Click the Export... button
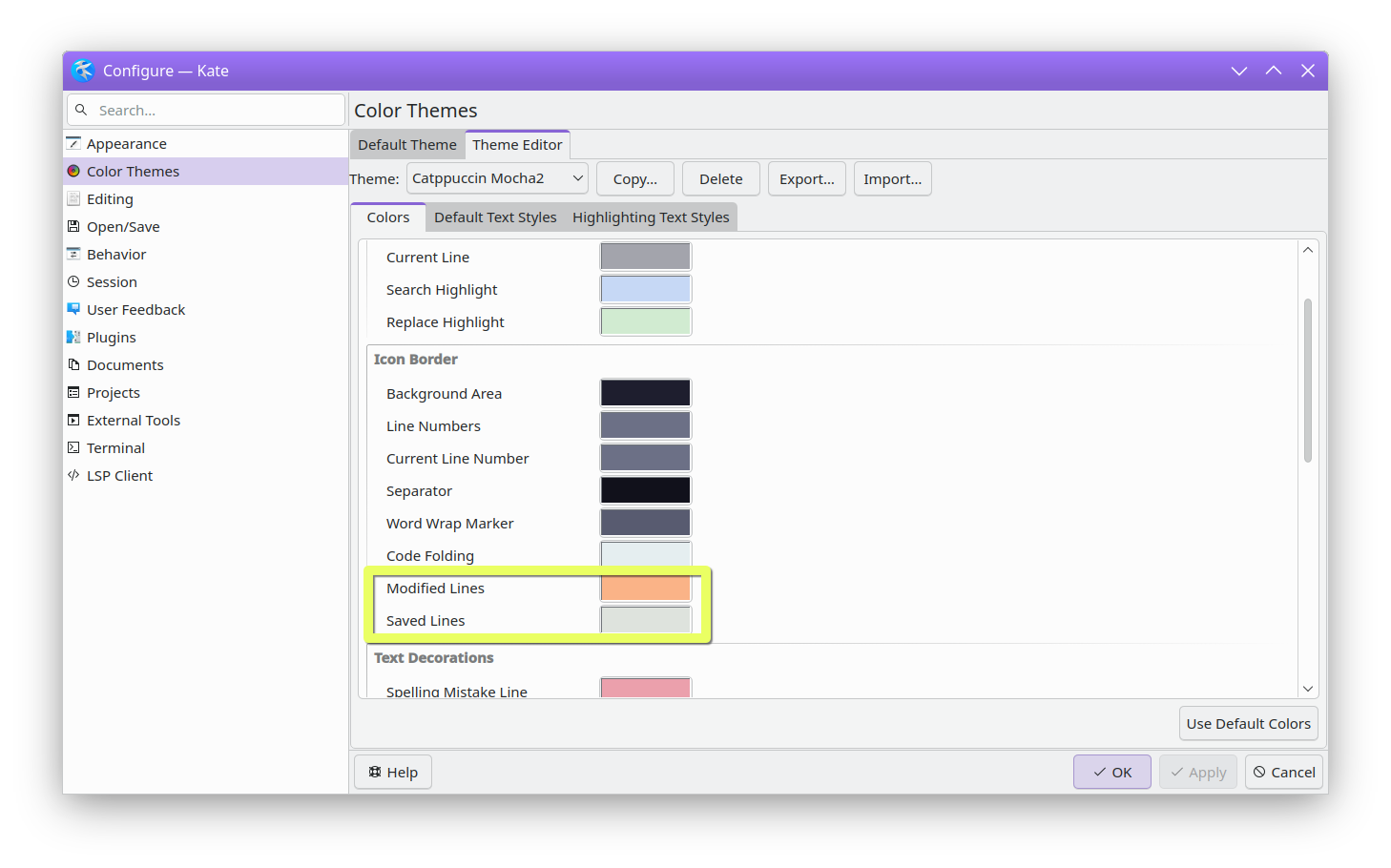This screenshot has width=1391, height=868. tap(807, 178)
